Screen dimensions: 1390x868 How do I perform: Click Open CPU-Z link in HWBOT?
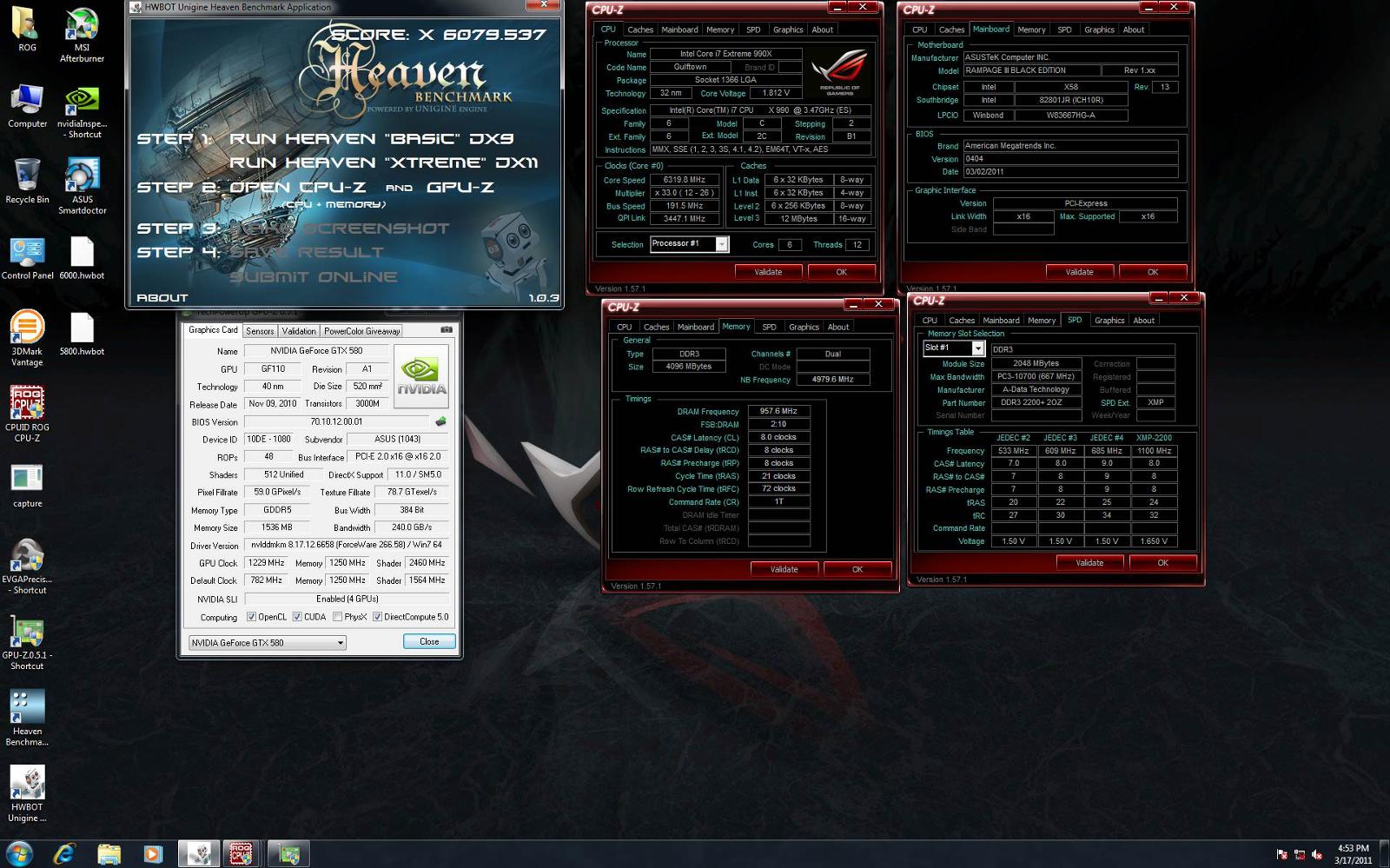(297, 188)
